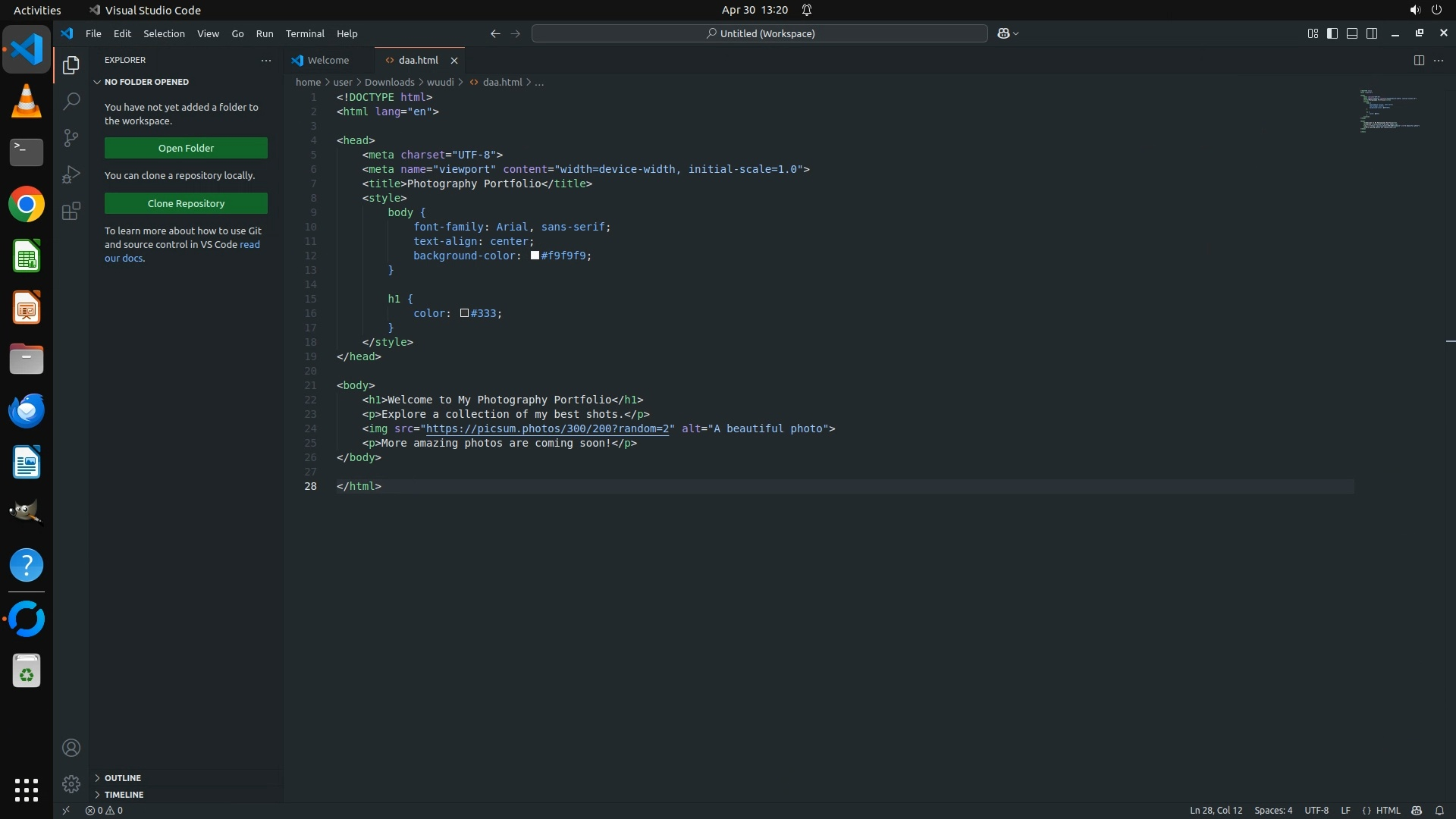Open the Manage gear icon
Viewport: 1456px width, 819px height.
click(71, 783)
